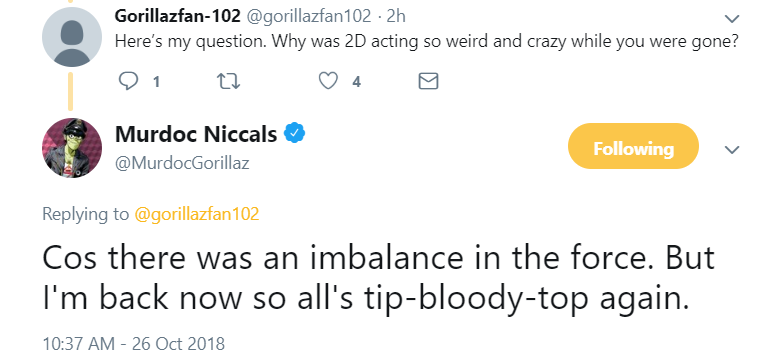This screenshot has width=769, height=360.
Task: Expand the chevron on Gorillazfan-102's tweet
Action: pyautogui.click(x=732, y=19)
